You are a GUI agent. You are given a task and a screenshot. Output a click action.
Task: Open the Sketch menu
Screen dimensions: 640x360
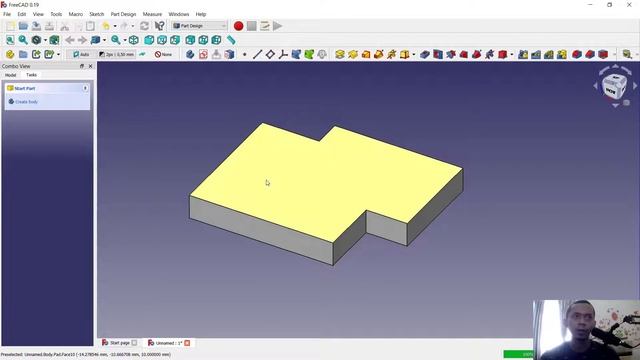click(97, 14)
